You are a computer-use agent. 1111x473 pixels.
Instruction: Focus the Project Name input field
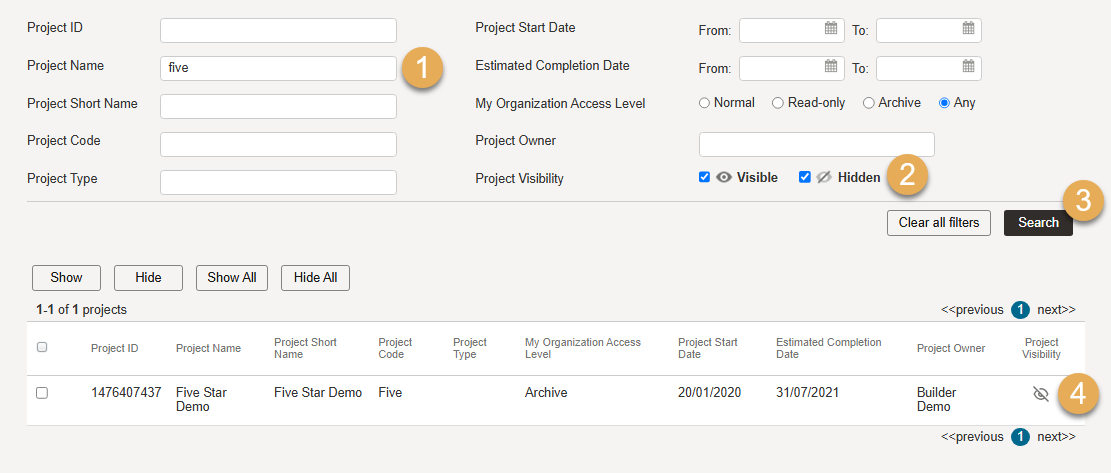(x=278, y=68)
